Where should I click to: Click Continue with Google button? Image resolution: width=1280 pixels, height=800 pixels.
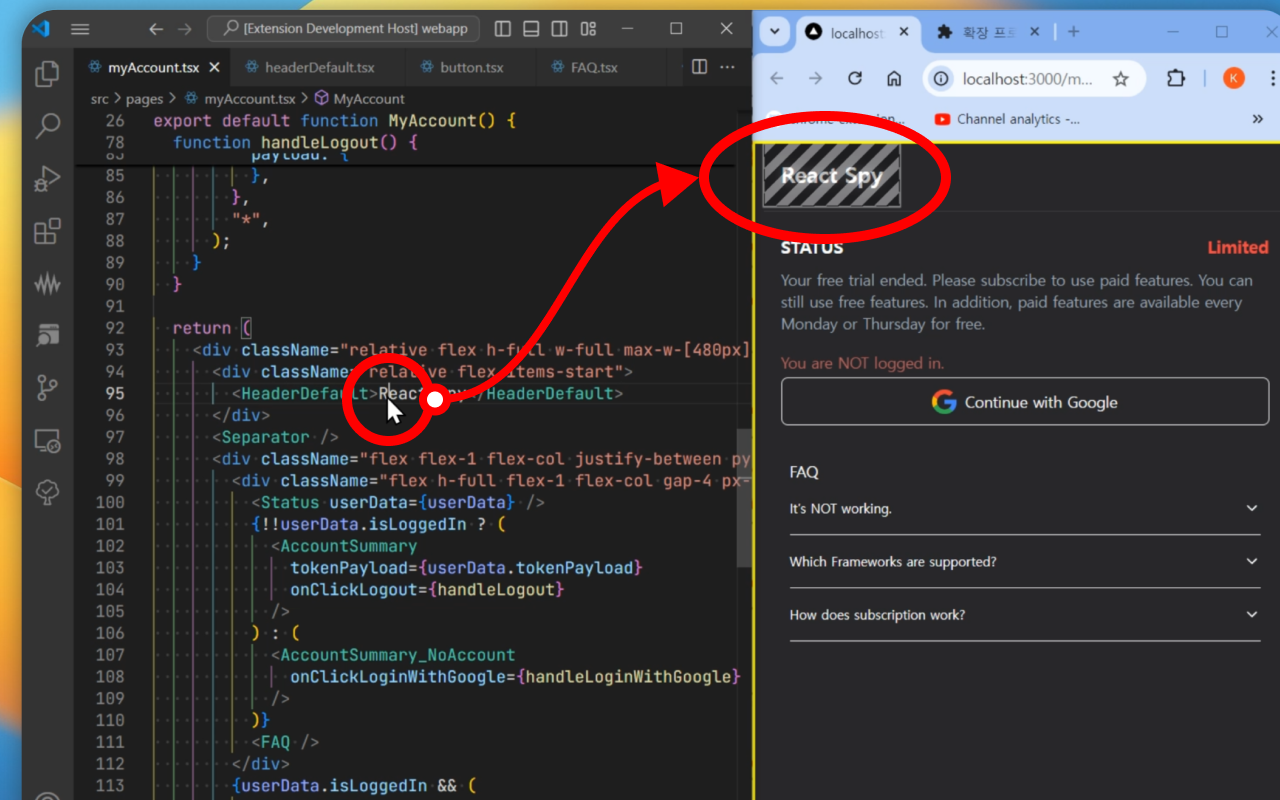tap(1024, 402)
